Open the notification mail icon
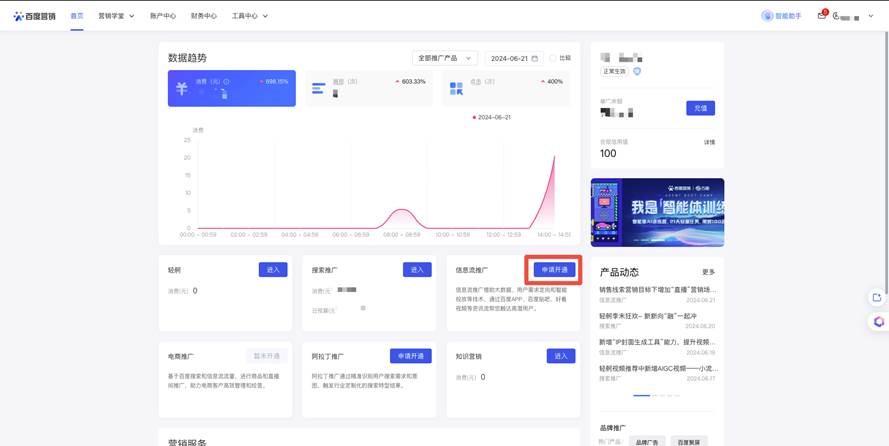Viewport: 889px width, 446px height. 821,16
